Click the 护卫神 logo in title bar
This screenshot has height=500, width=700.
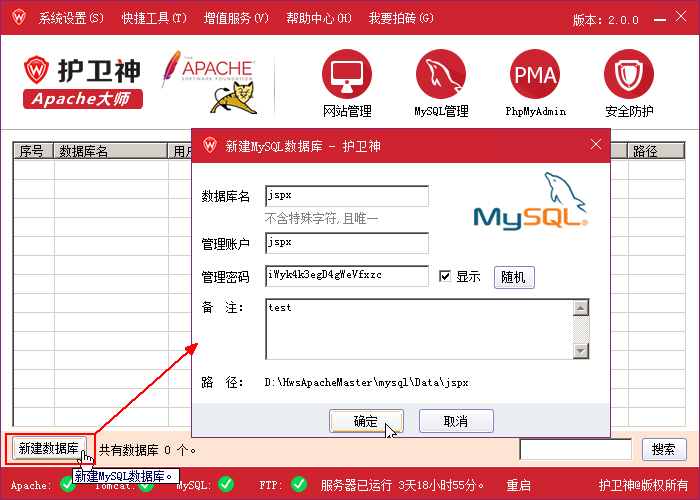click(17, 18)
